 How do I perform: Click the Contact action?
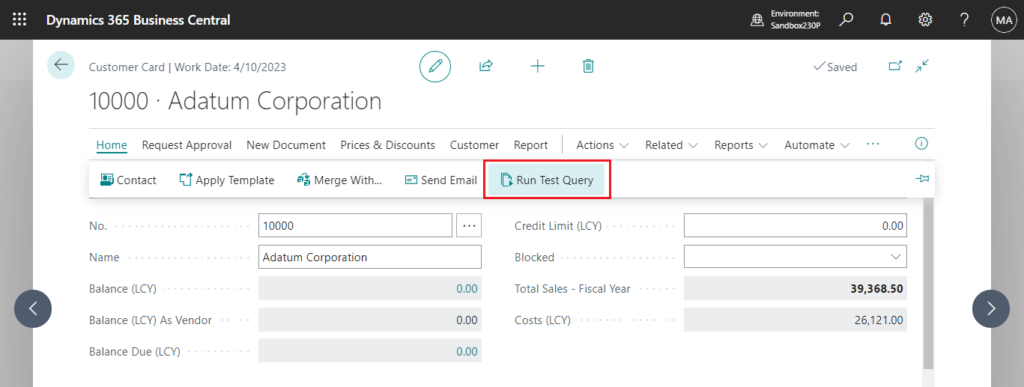[128, 180]
